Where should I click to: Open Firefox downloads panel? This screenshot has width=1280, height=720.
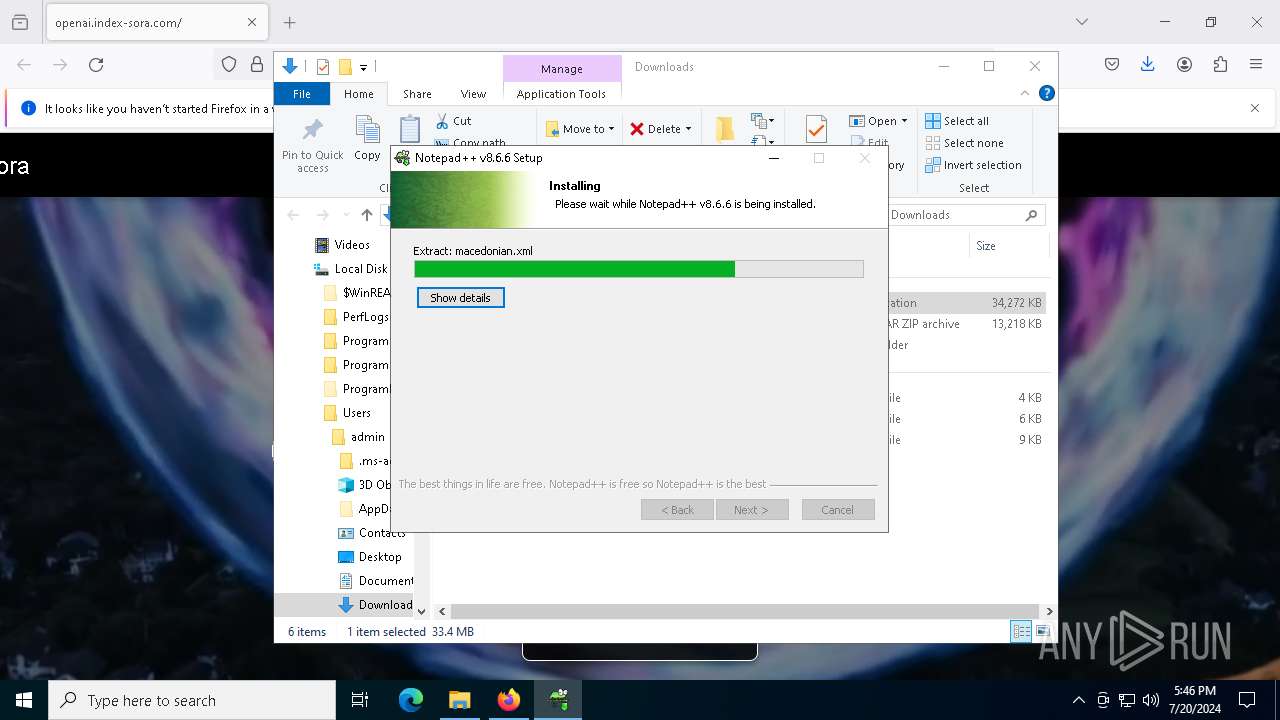coord(1148,65)
